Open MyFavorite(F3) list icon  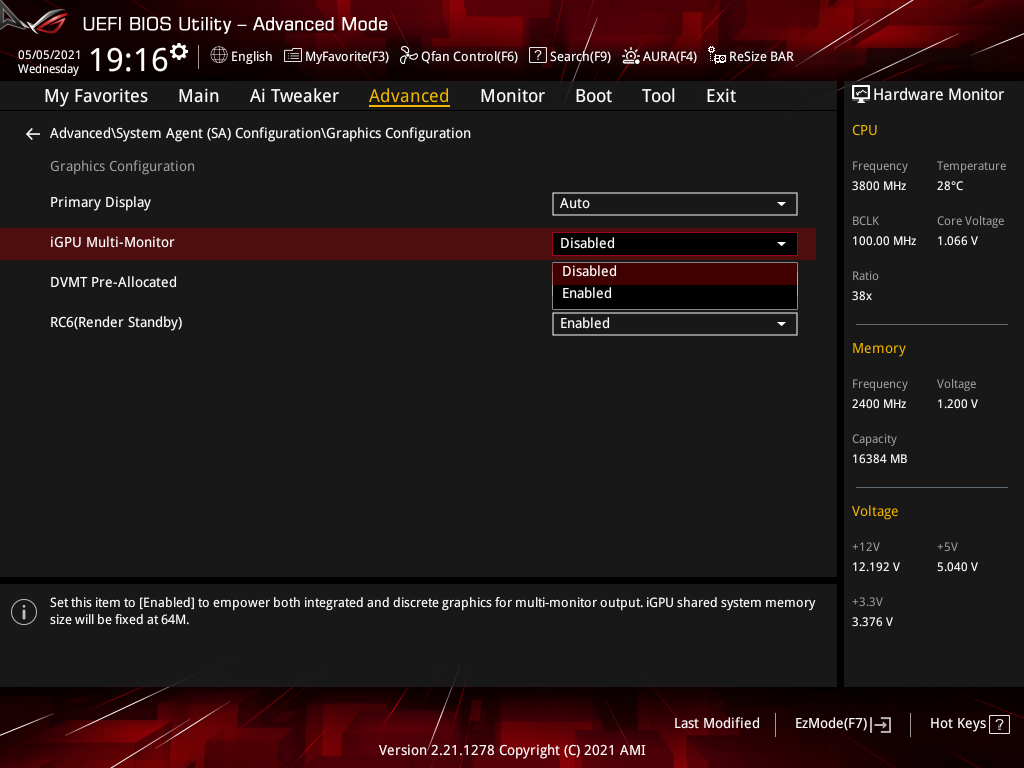(293, 56)
